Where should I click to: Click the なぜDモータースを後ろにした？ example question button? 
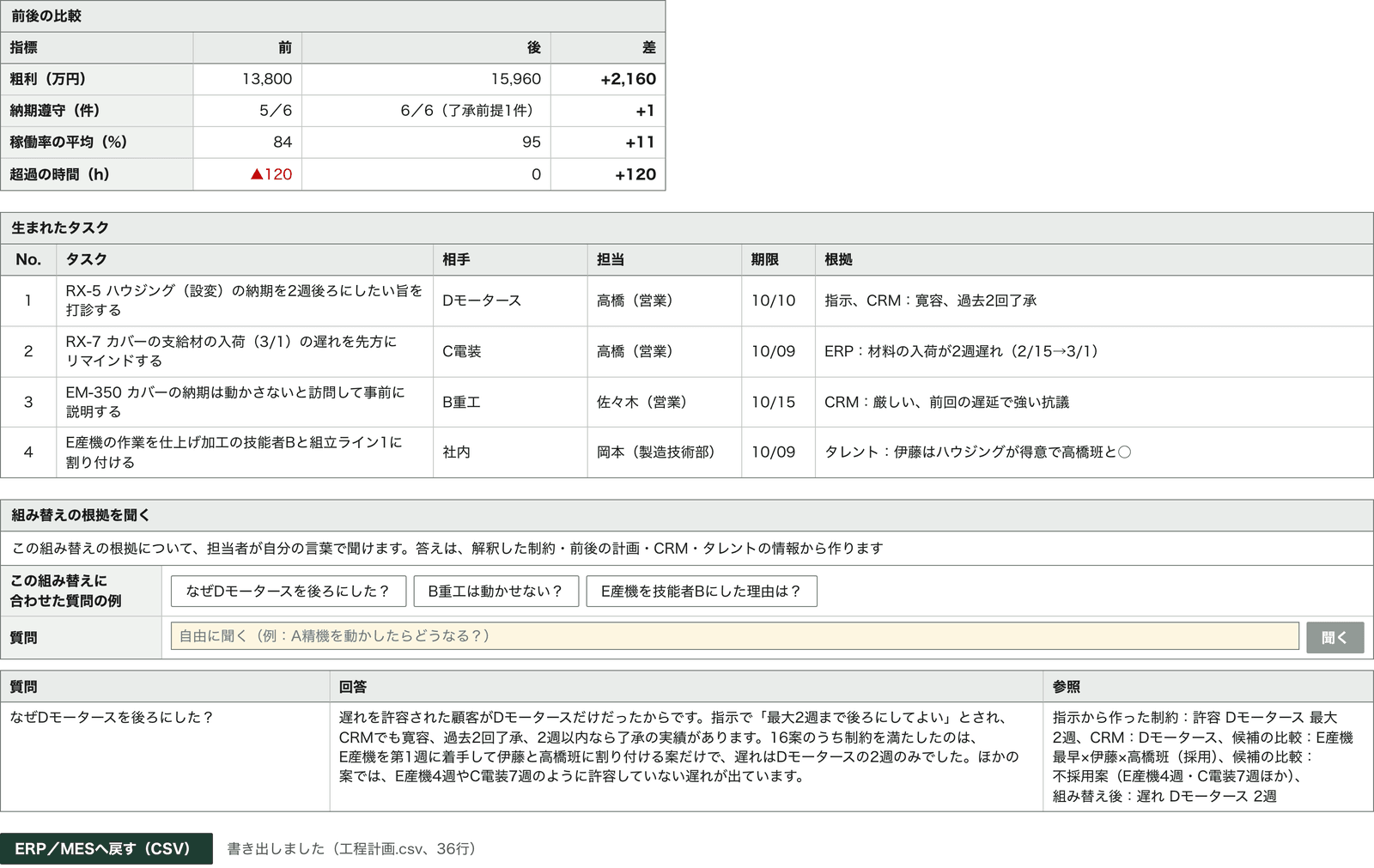click(x=289, y=592)
